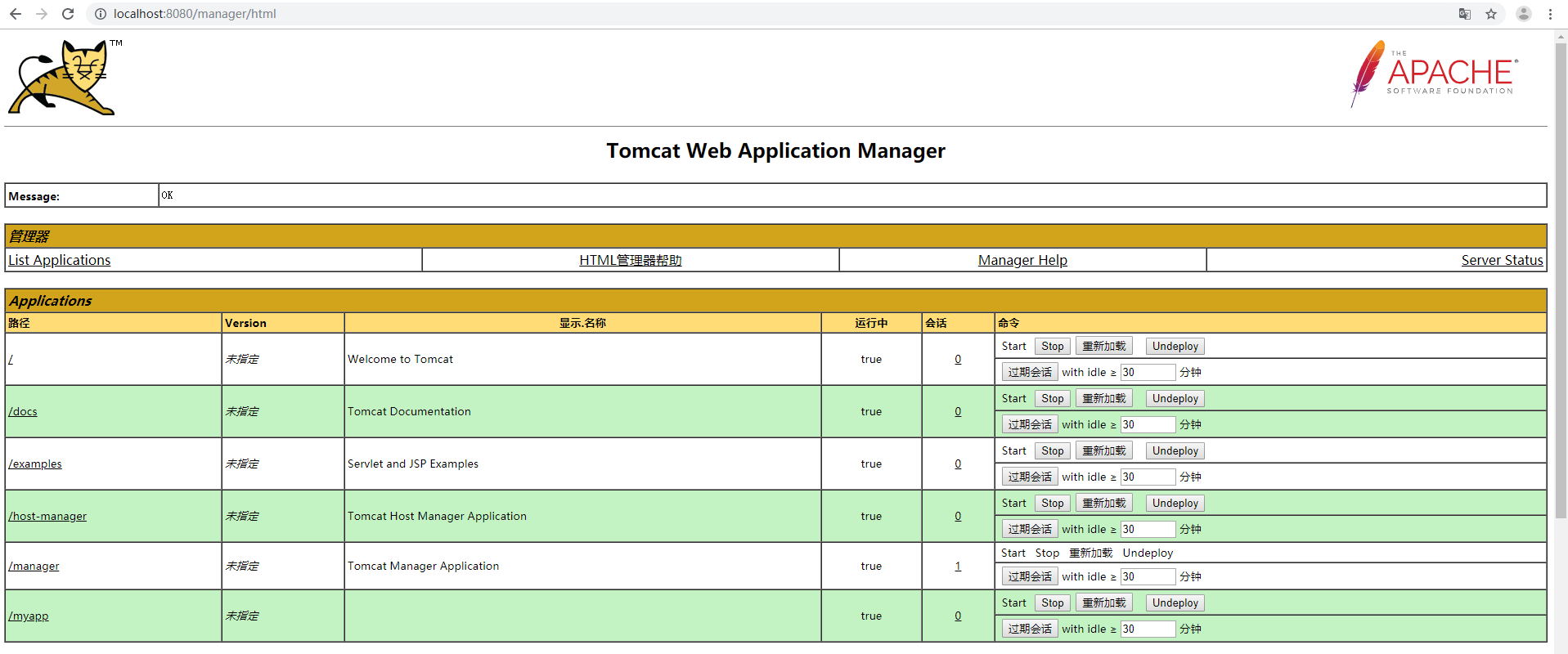Open the user profile avatar icon
Viewport: 1568px width, 654px height.
tap(1524, 14)
